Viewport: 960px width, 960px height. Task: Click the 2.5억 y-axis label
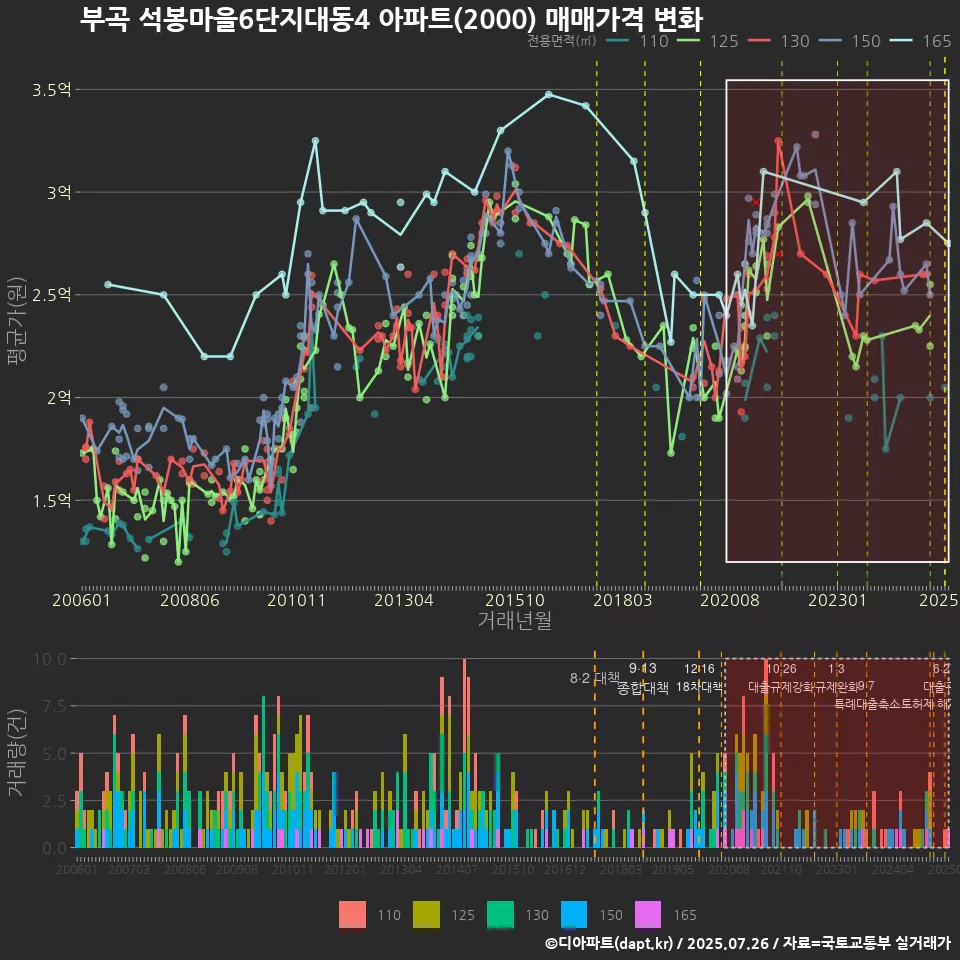52,295
